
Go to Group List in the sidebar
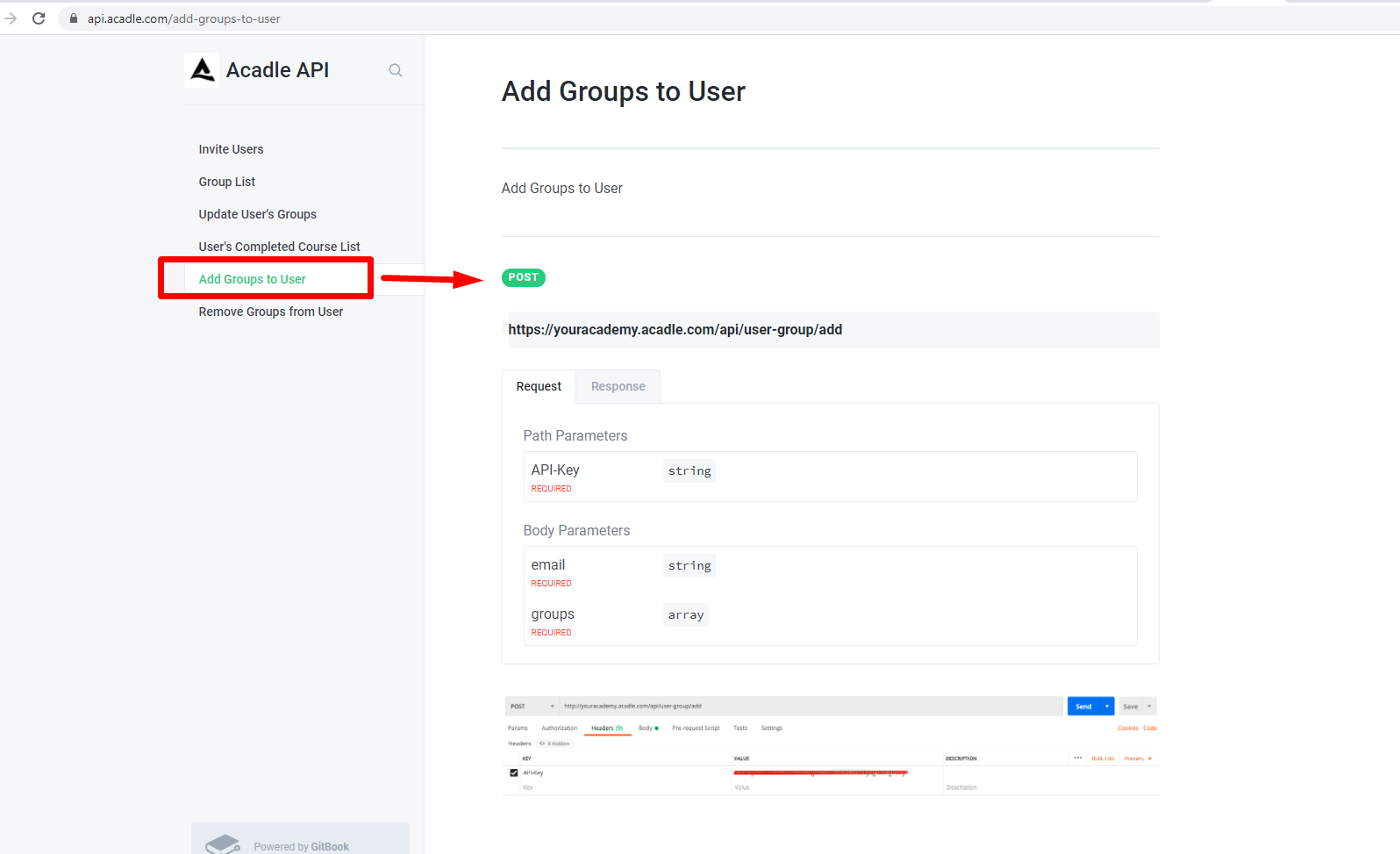(227, 182)
